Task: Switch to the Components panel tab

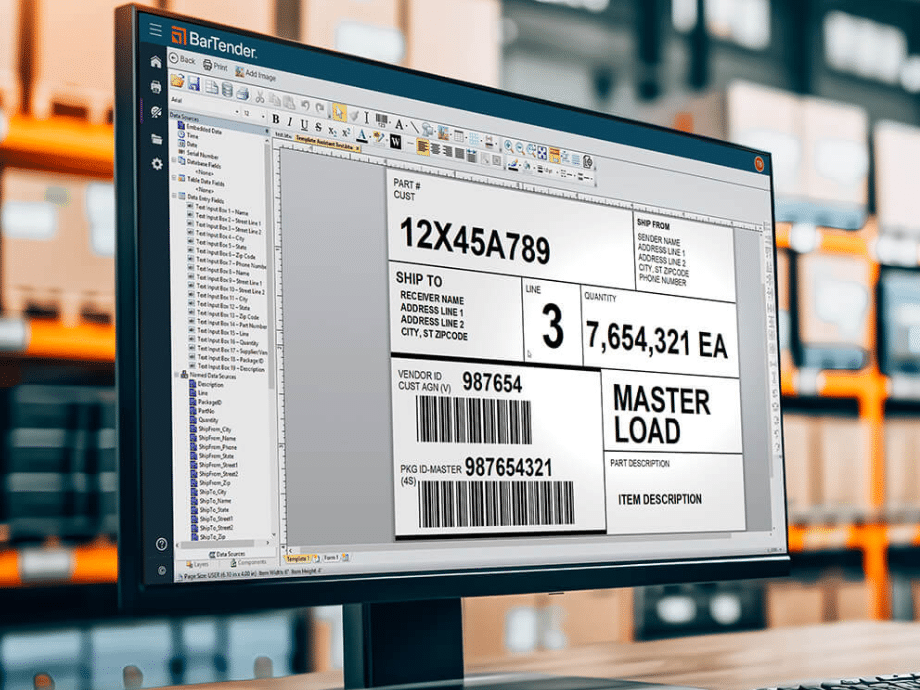Action: pos(249,562)
